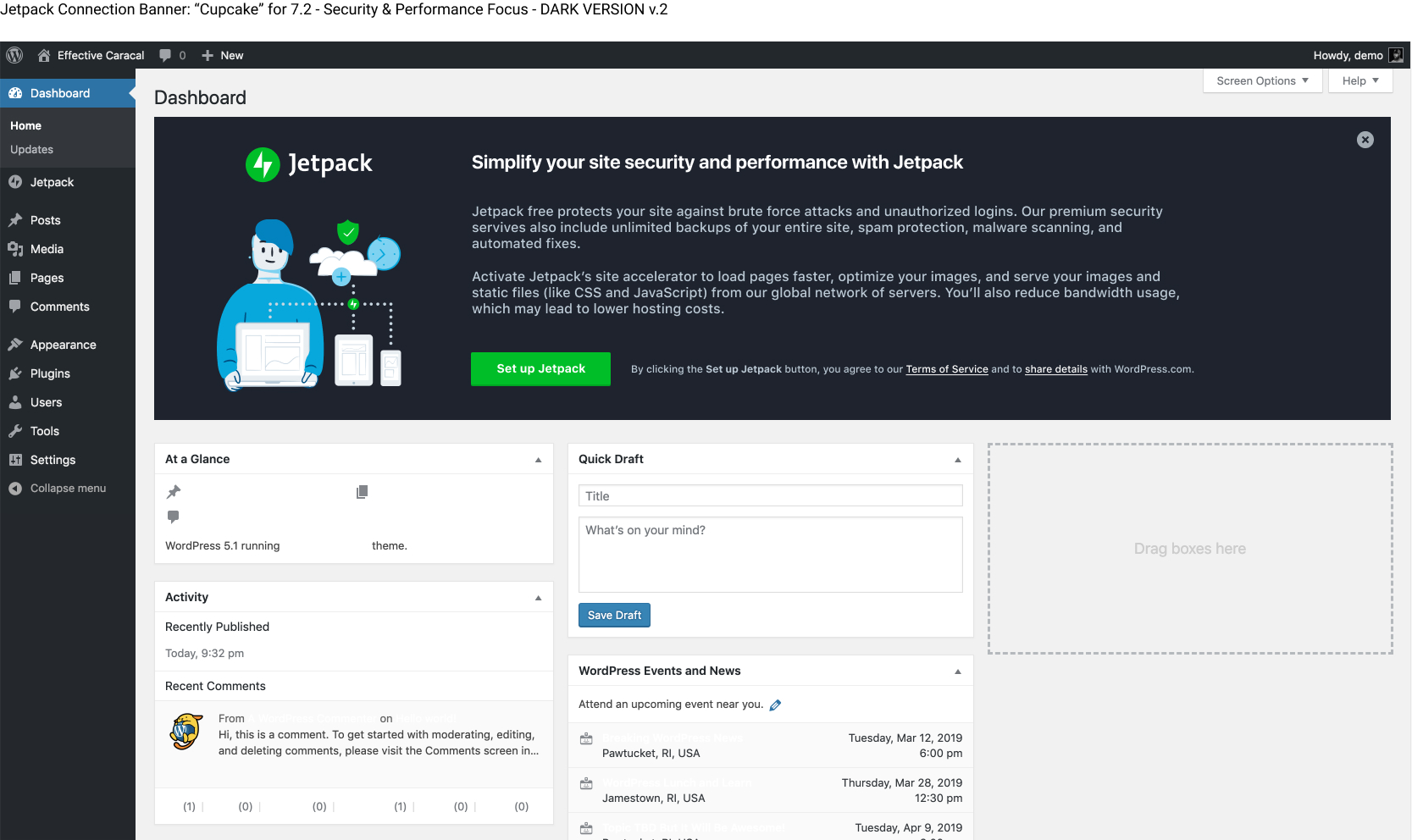1412x840 pixels.
Task: Open the New content menu
Action: (x=223, y=55)
